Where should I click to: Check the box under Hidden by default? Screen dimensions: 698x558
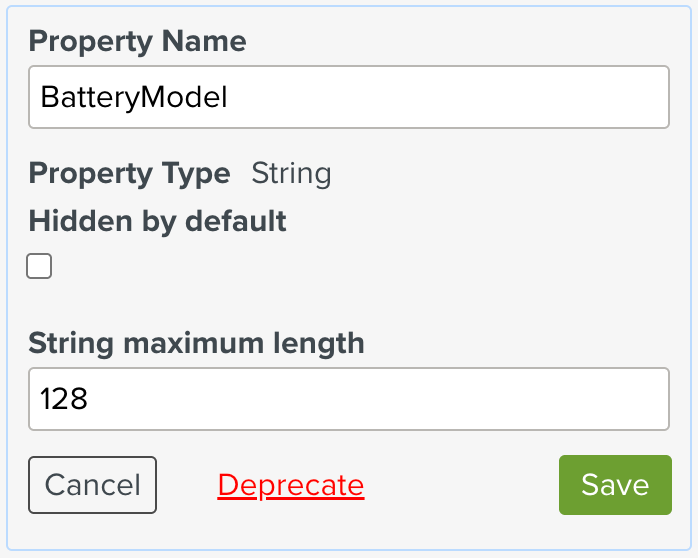tap(39, 266)
